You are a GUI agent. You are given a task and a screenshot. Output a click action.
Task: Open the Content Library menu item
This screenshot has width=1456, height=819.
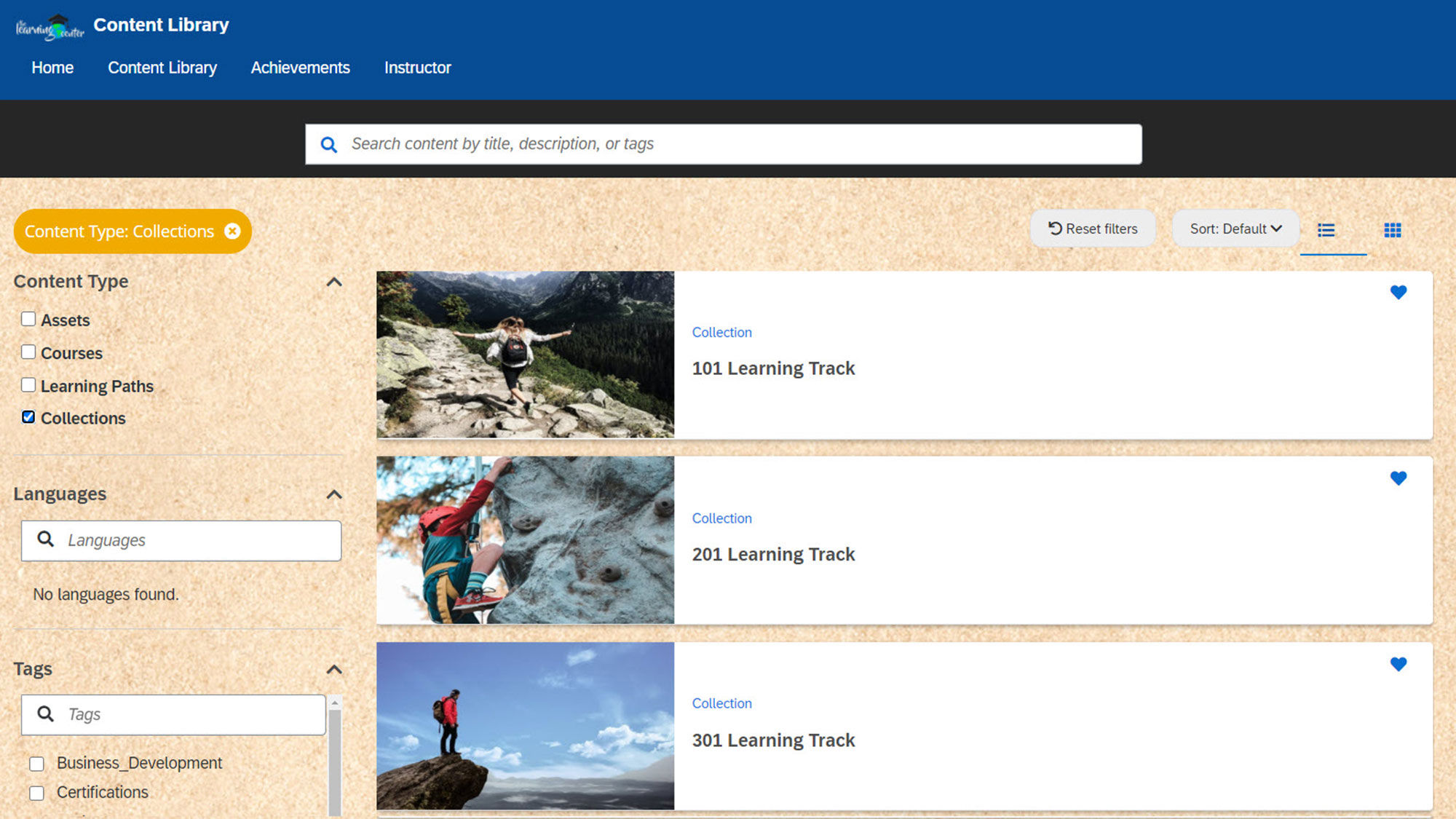[162, 68]
